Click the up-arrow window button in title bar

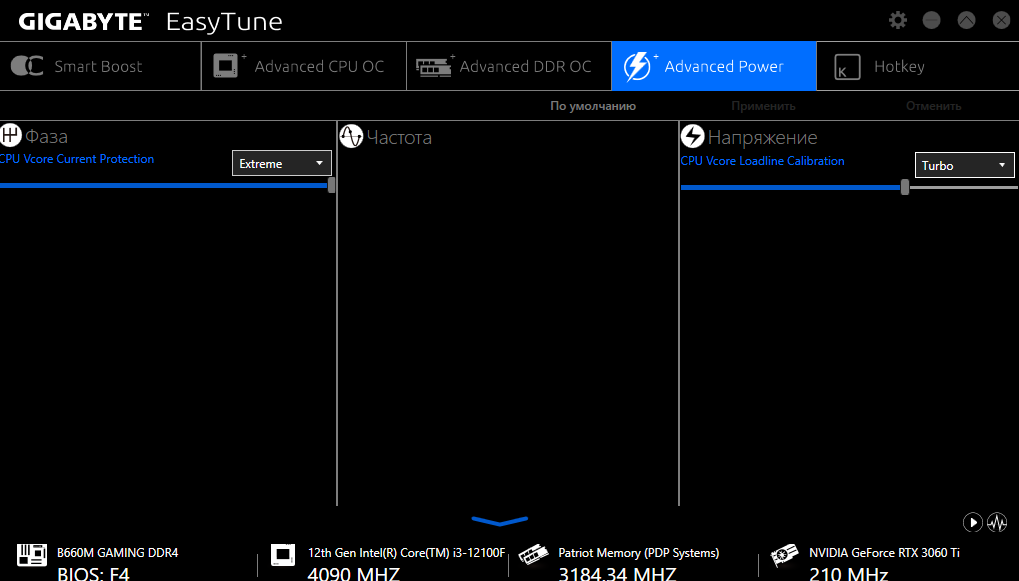point(966,20)
